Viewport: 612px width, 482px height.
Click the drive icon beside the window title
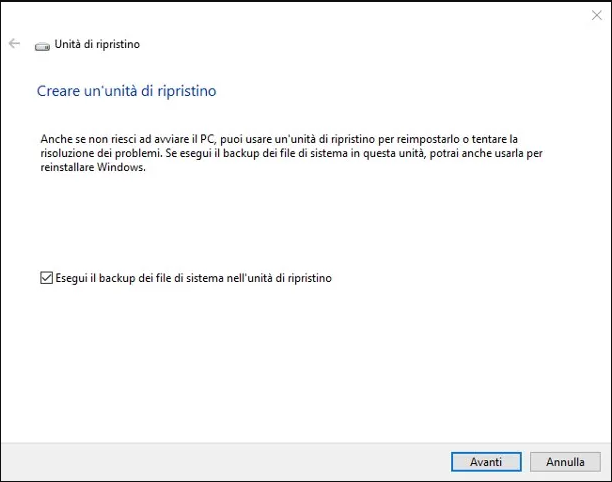click(x=42, y=45)
